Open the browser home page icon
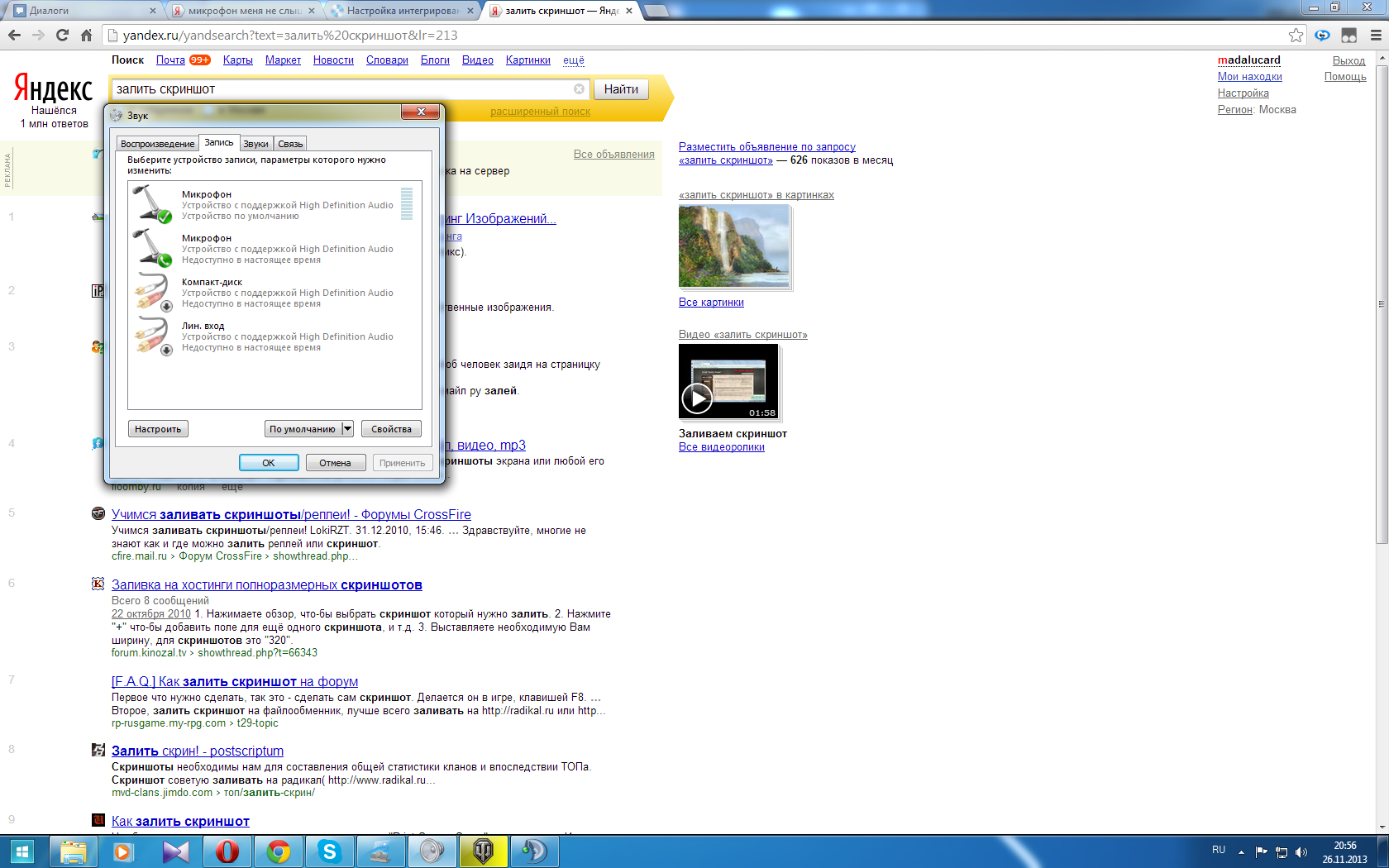The width and height of the screenshot is (1389, 868). click(x=86, y=35)
